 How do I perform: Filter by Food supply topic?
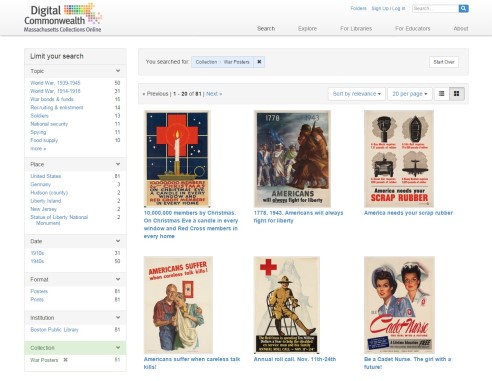click(44, 140)
